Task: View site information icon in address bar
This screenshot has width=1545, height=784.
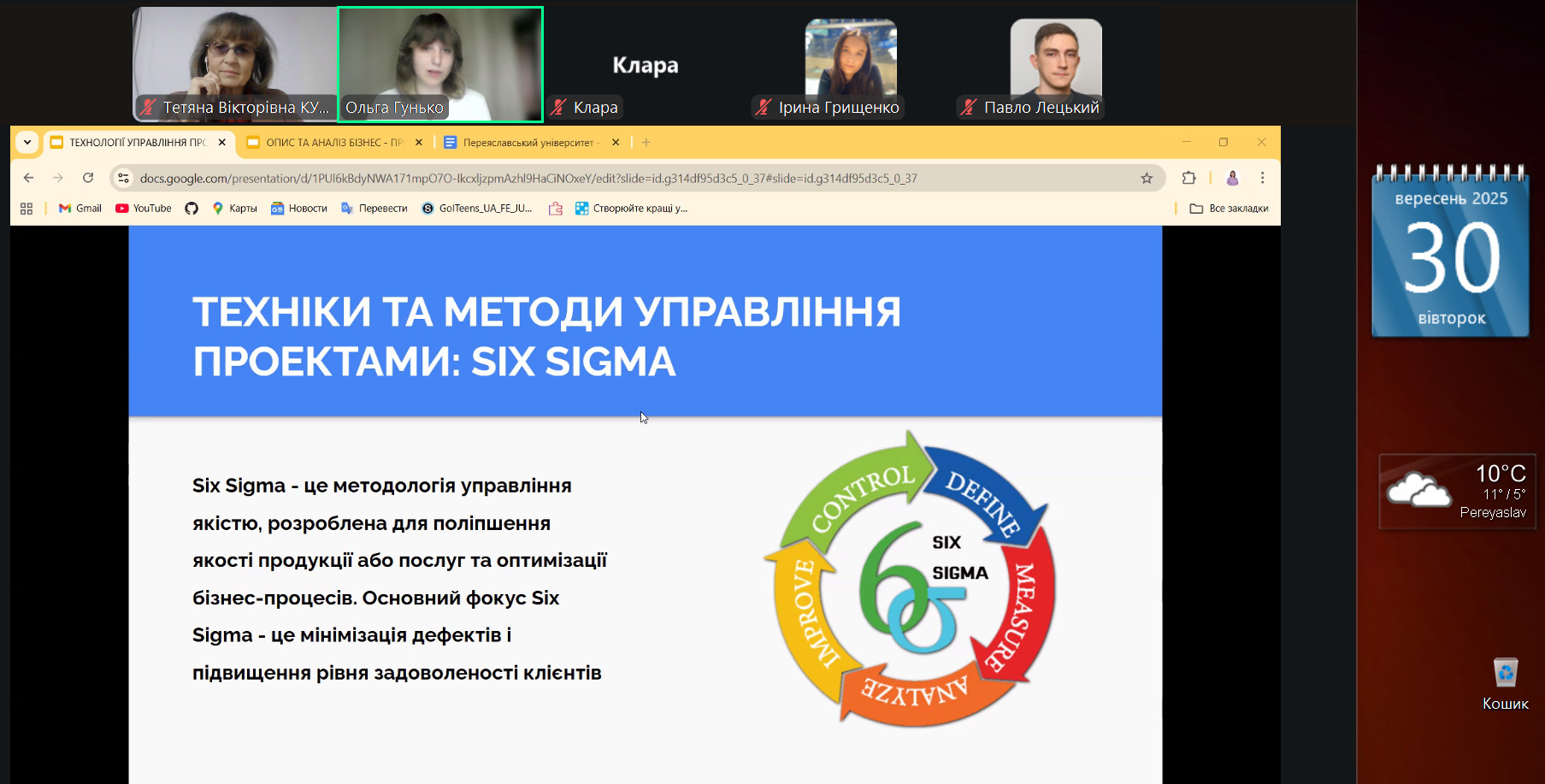Action: 124,178
